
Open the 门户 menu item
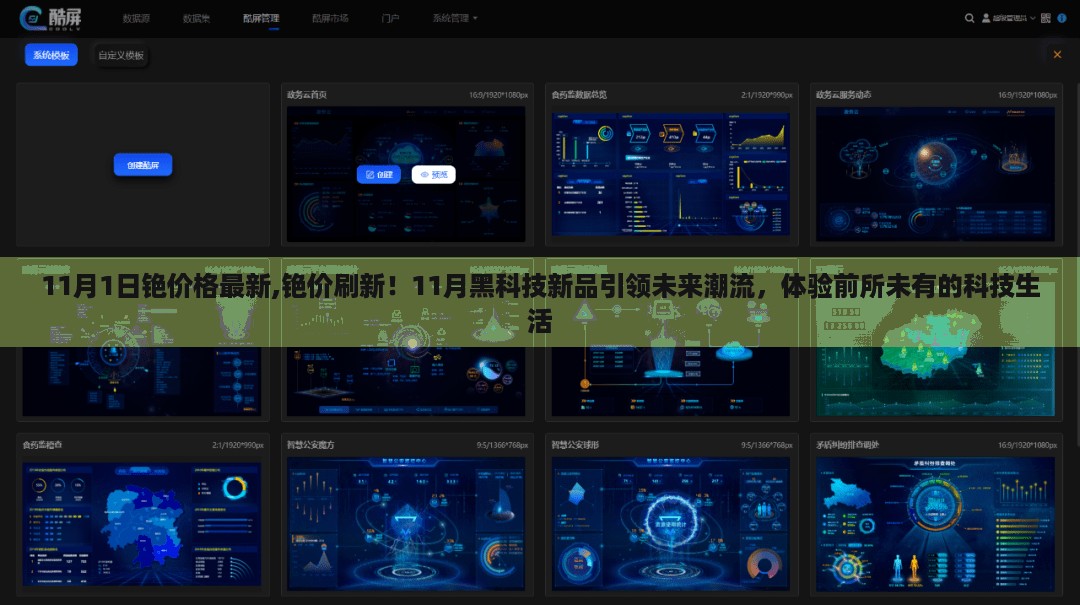pos(391,18)
